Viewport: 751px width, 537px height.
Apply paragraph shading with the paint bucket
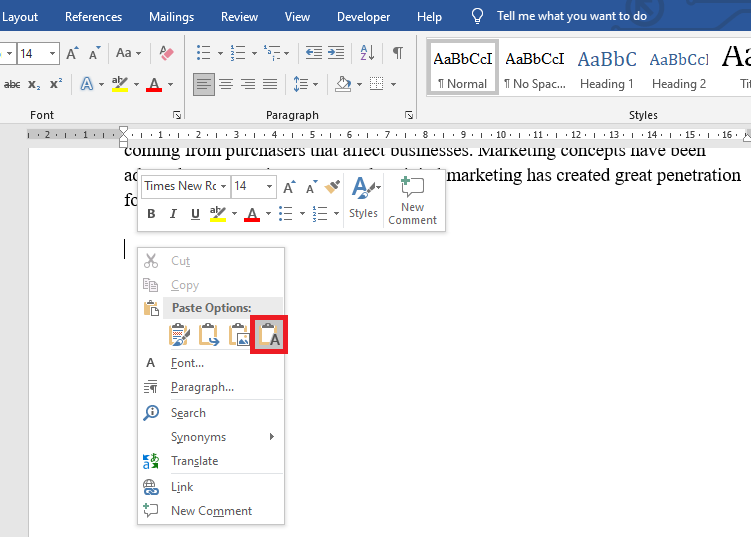(343, 84)
